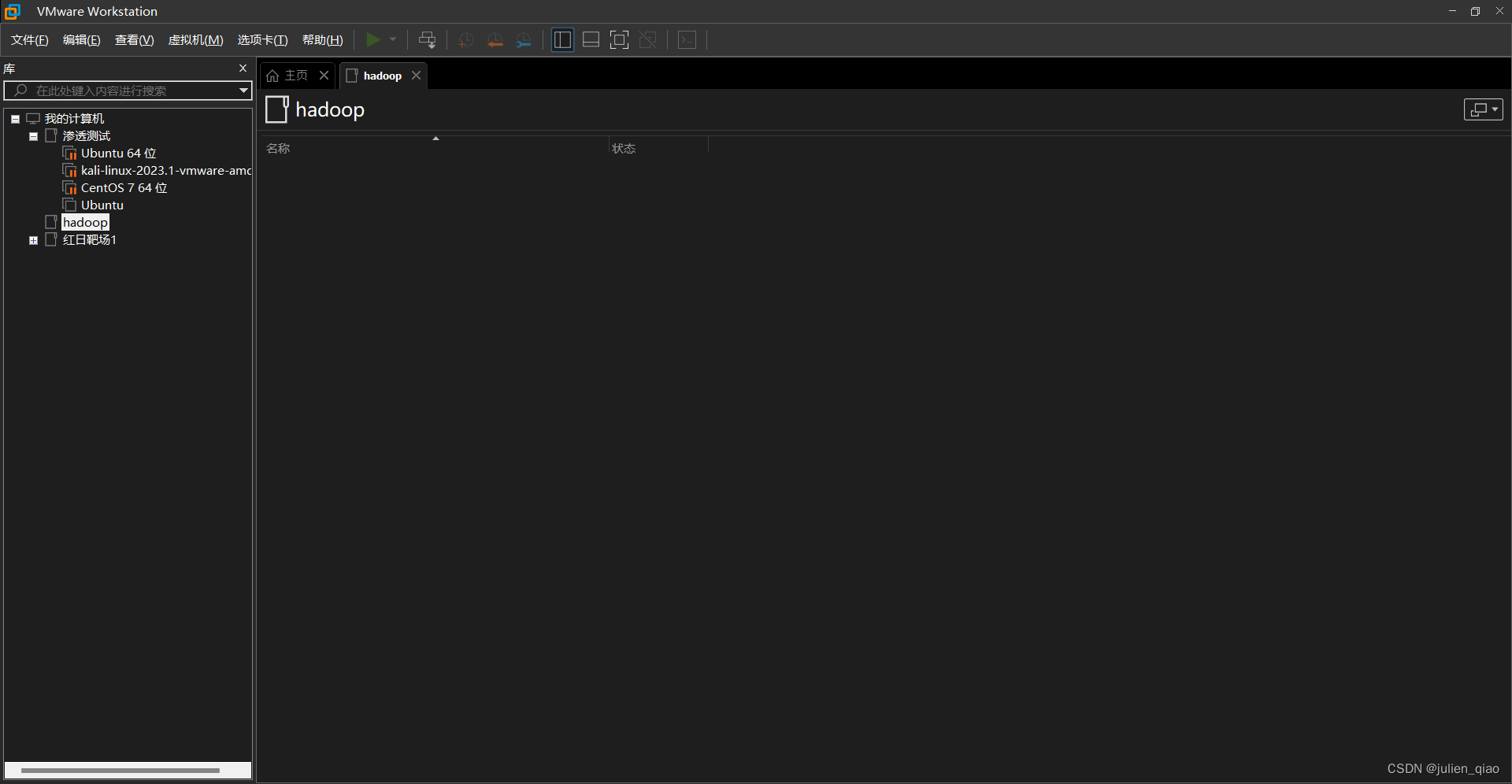
Task: Select the plain Ubuntu VM entry
Action: pyautogui.click(x=102, y=205)
